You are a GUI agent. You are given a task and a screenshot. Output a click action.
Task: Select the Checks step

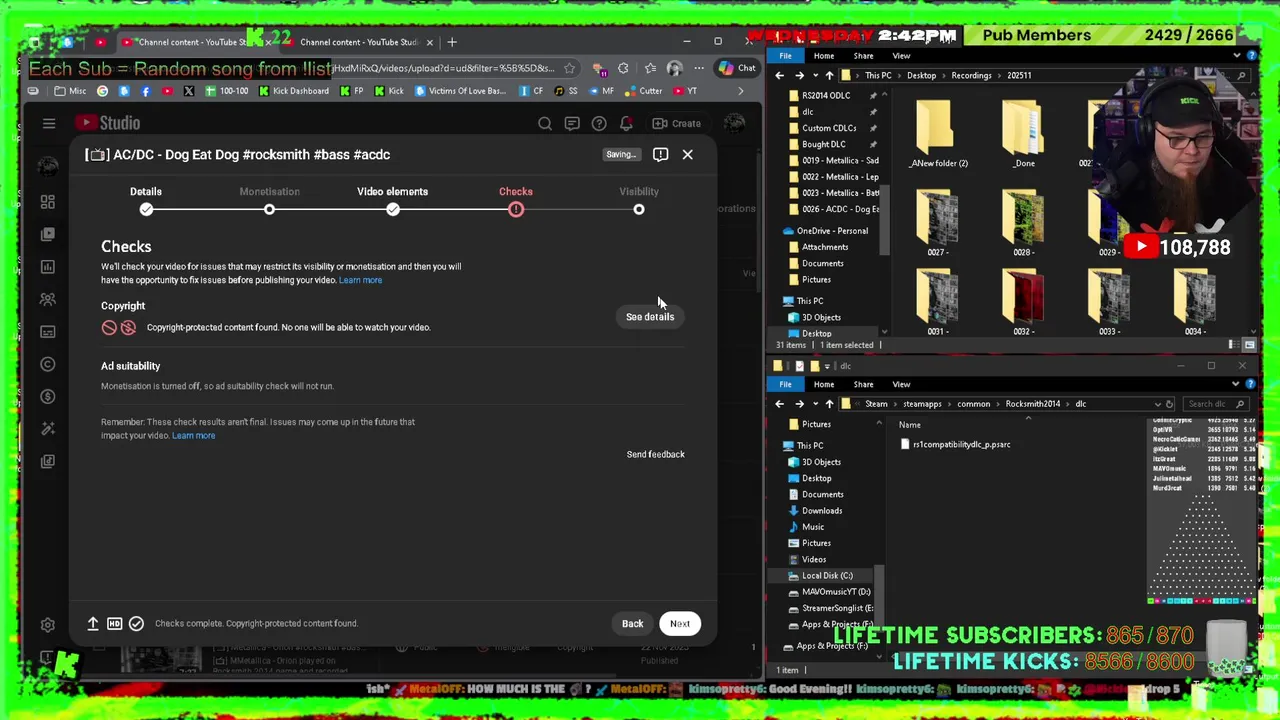[516, 199]
